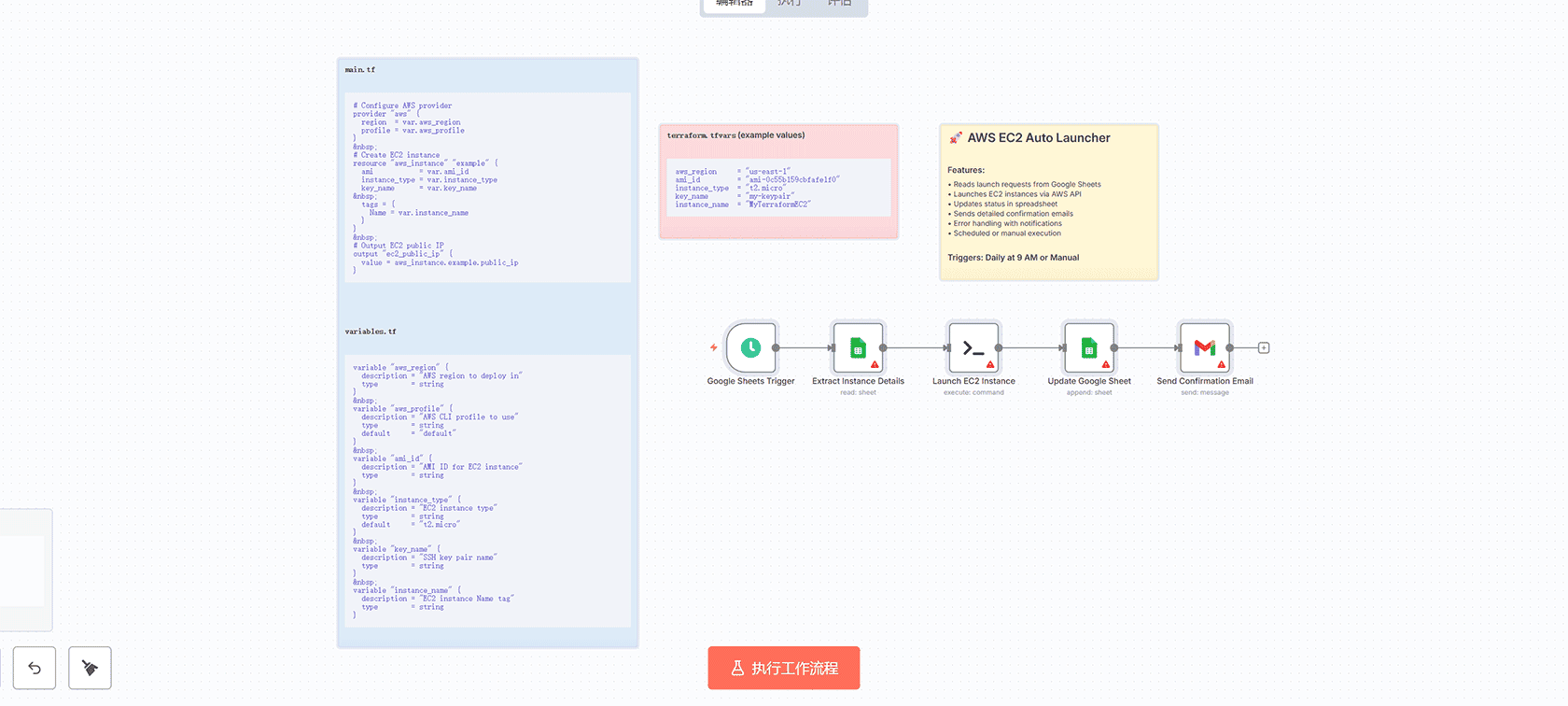Select the Launch EC2 Instance command node
The width and height of the screenshot is (1568, 706).
pos(973,348)
